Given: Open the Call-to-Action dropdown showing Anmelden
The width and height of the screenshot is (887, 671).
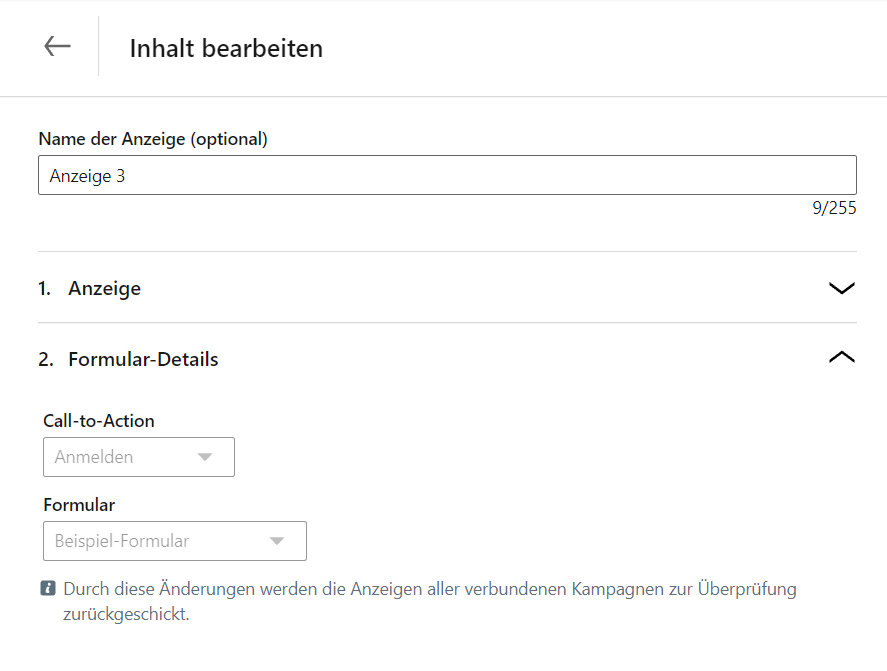Looking at the screenshot, I should 139,457.
